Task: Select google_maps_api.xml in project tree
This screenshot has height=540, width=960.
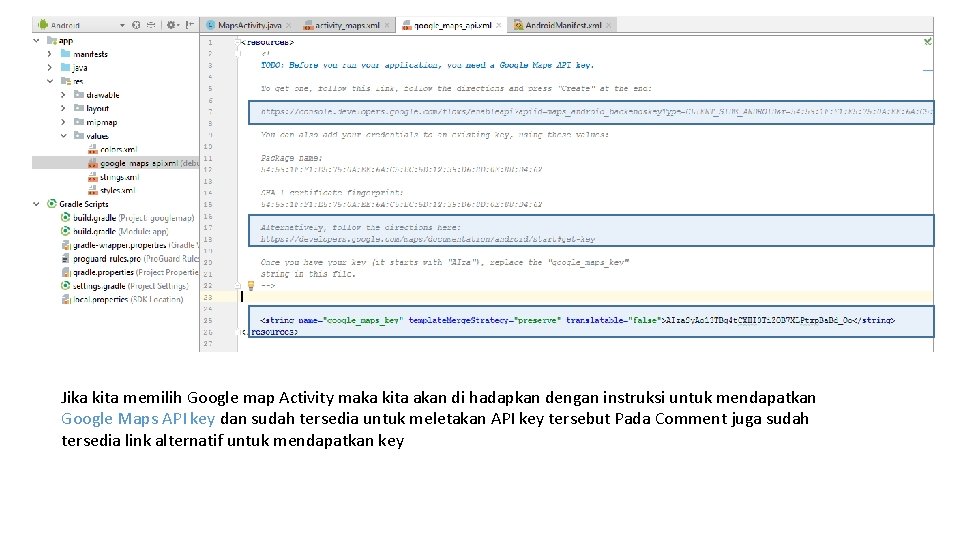Action: click(x=143, y=163)
